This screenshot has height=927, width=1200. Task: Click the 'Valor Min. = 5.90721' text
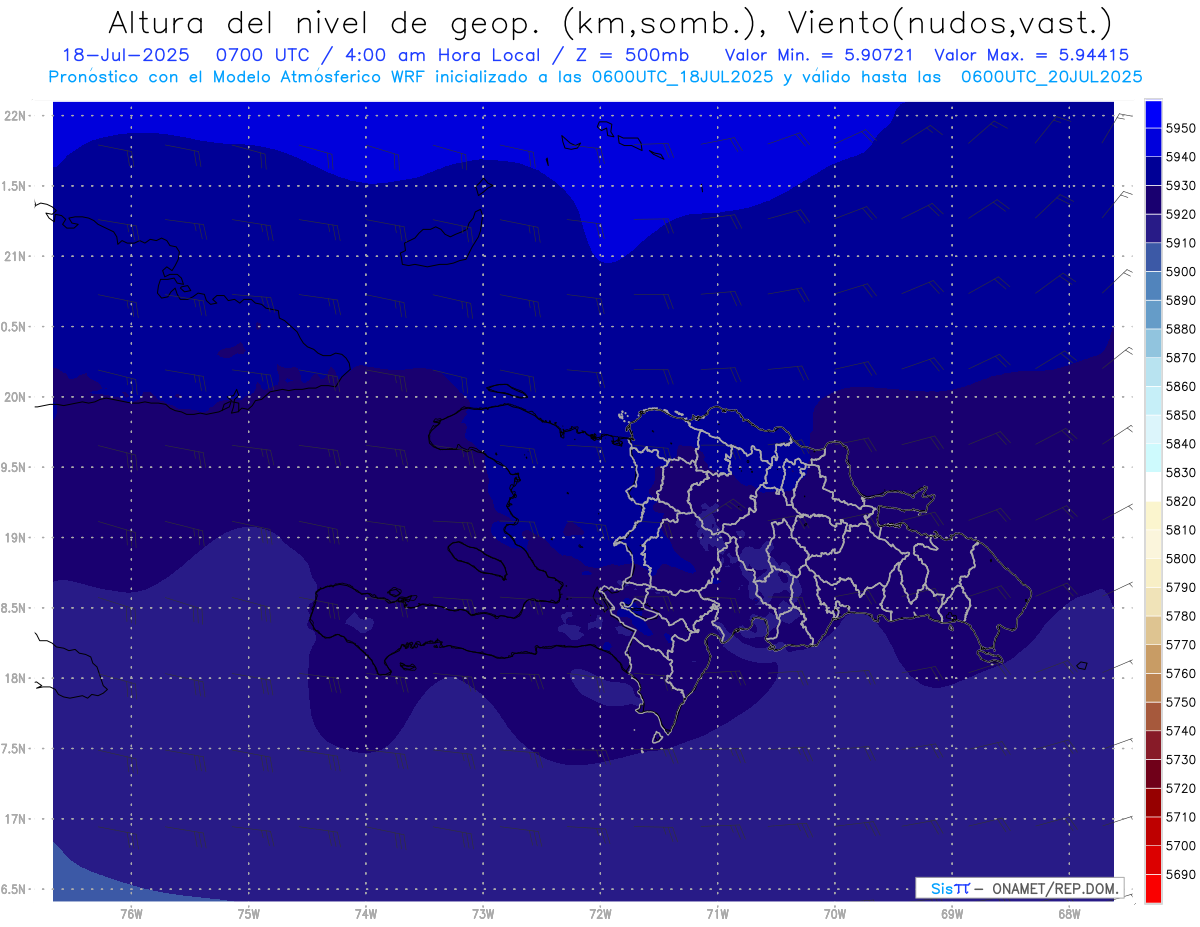point(818,55)
